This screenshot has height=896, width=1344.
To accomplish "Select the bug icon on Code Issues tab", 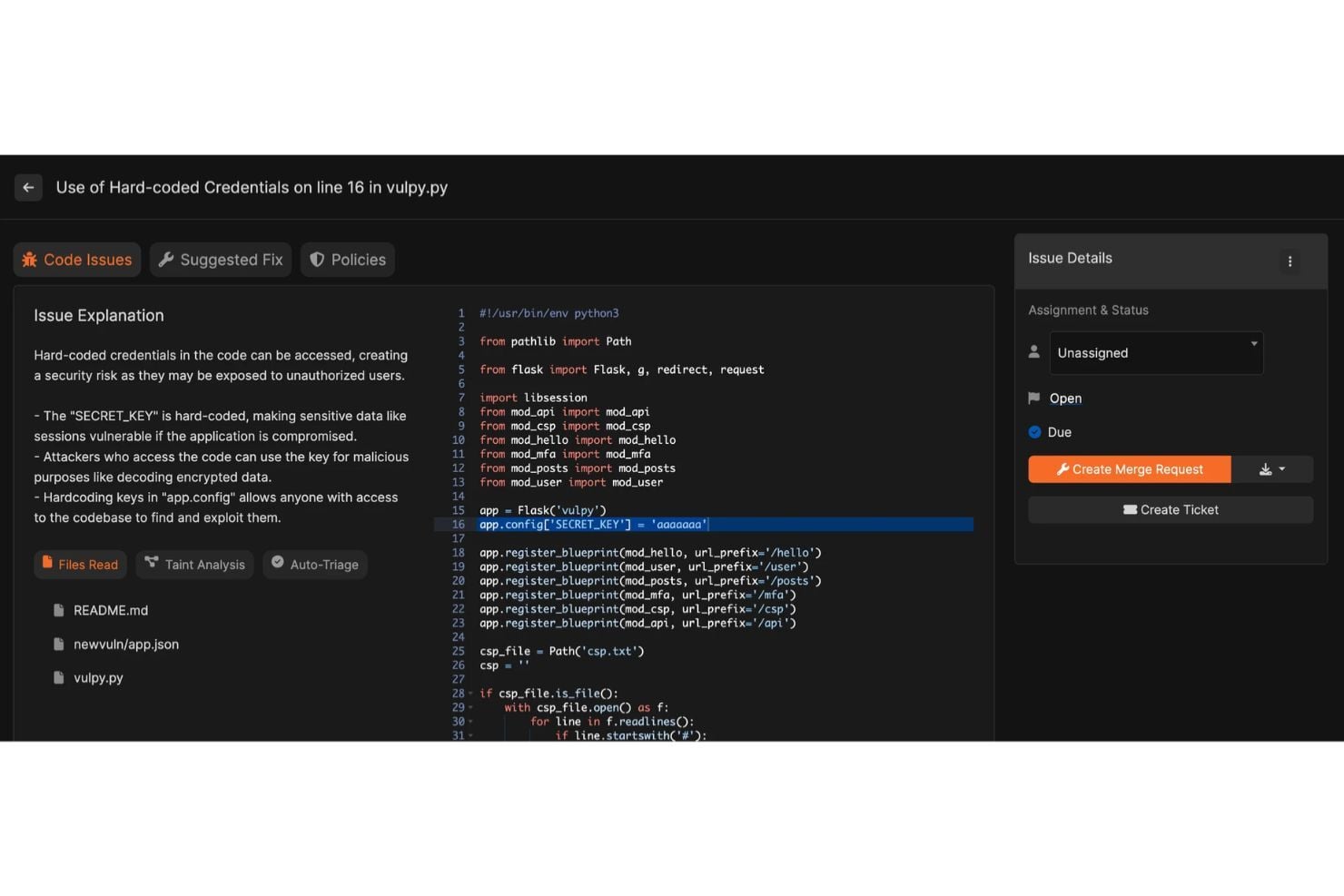I will pyautogui.click(x=30, y=260).
